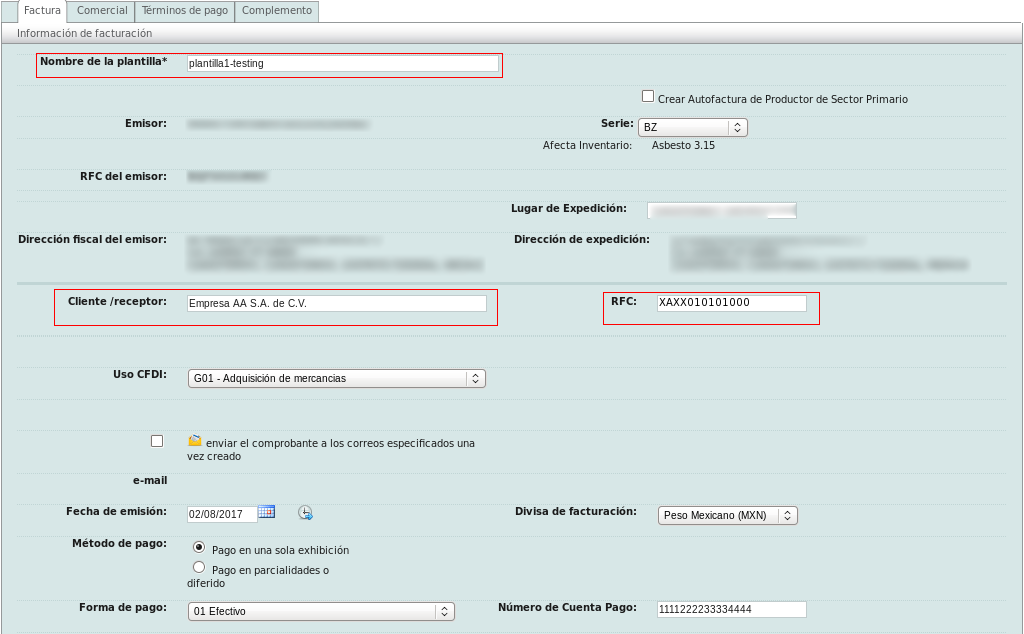Screen dimensions: 1024x634
Task: Click the Nombre de la plantilla field
Action: [342, 63]
